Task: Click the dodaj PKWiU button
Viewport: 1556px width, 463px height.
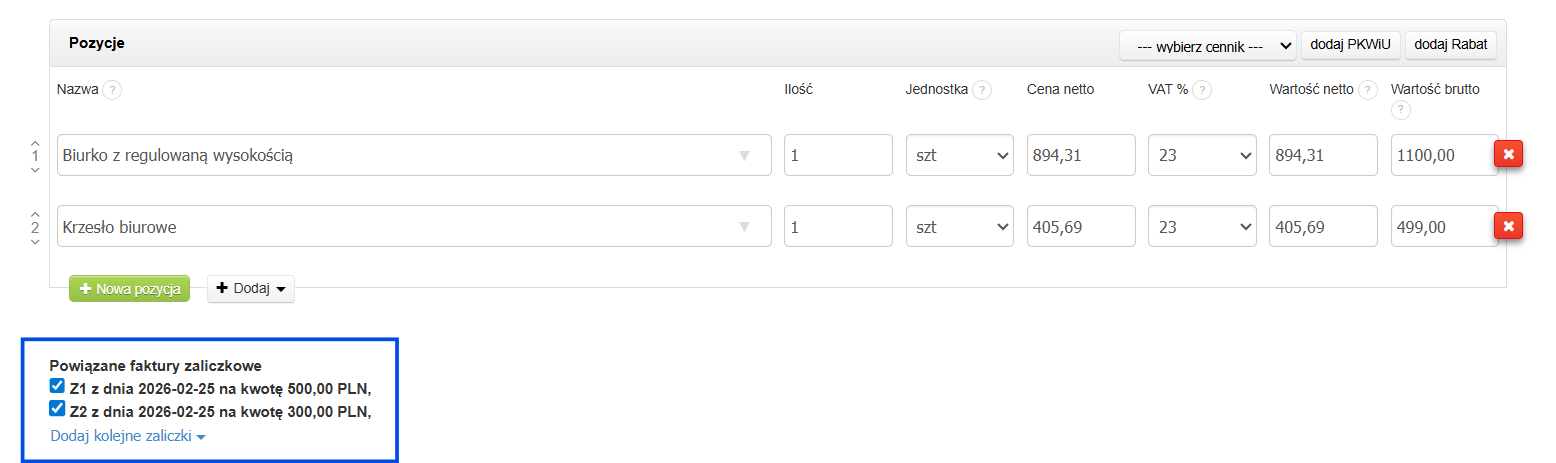Action: (x=1351, y=45)
